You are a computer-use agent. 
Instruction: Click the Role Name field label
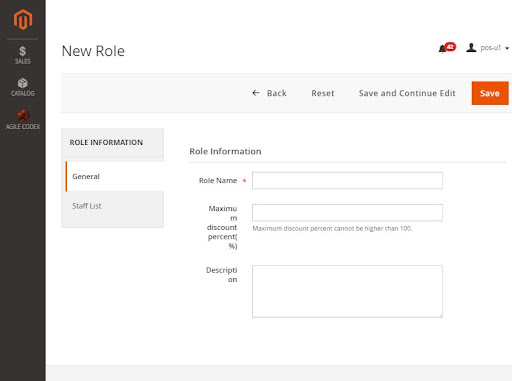[x=218, y=180]
